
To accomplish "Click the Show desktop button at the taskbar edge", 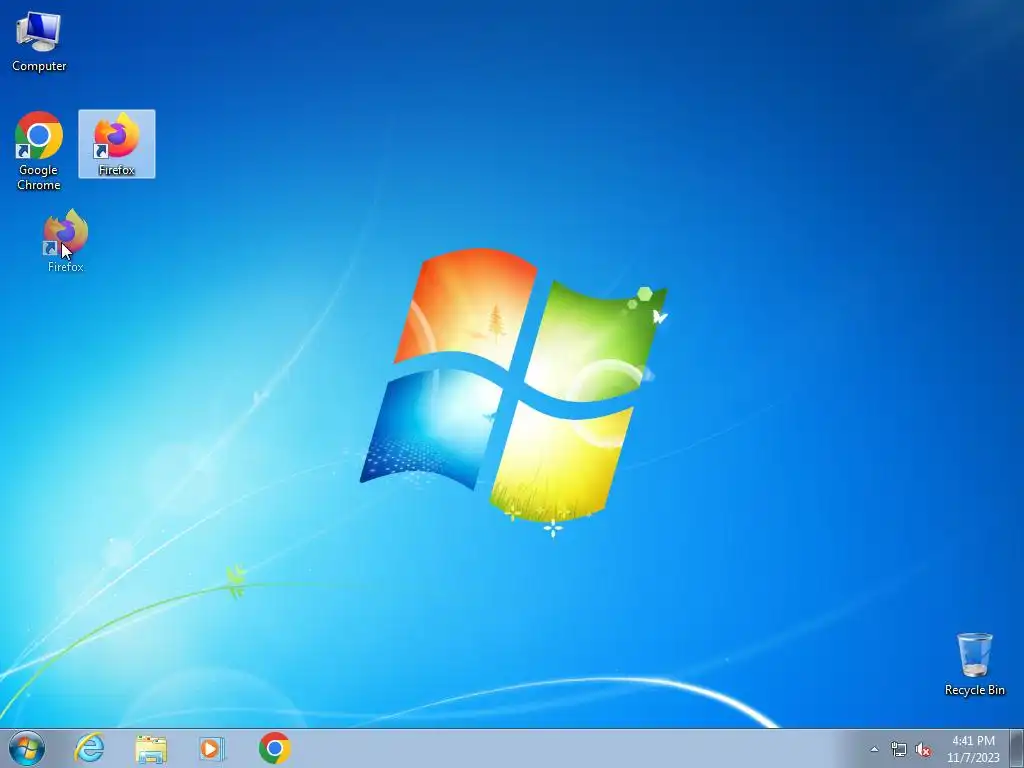I will (x=1017, y=748).
